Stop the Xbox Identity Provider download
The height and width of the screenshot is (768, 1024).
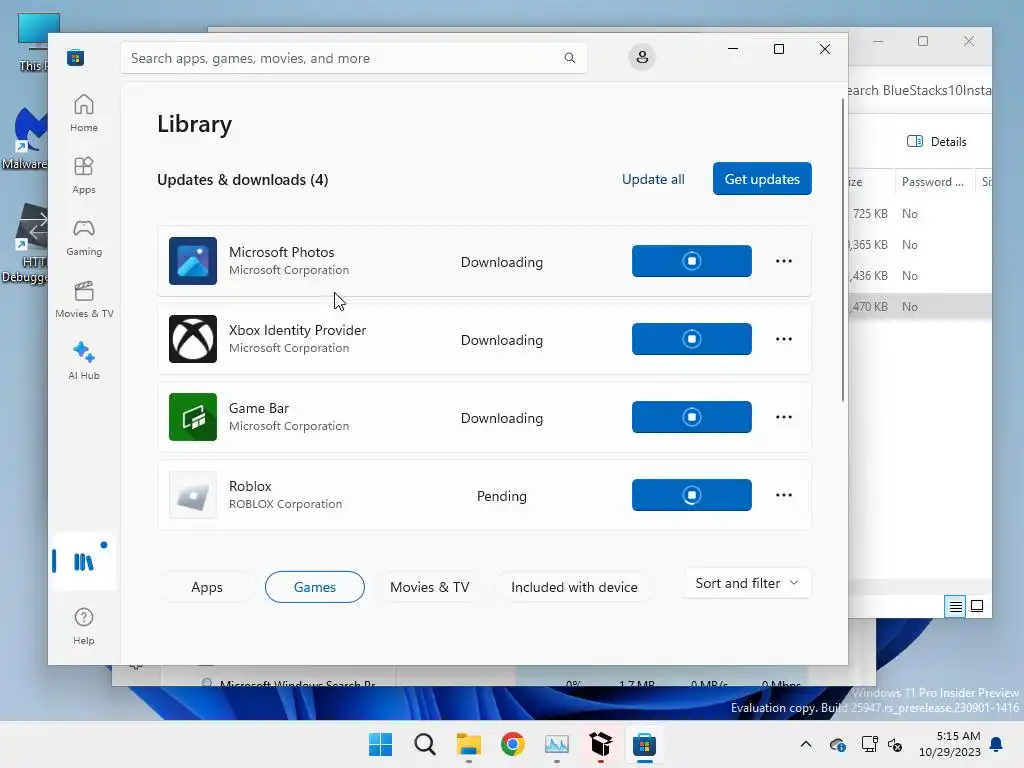[692, 339]
